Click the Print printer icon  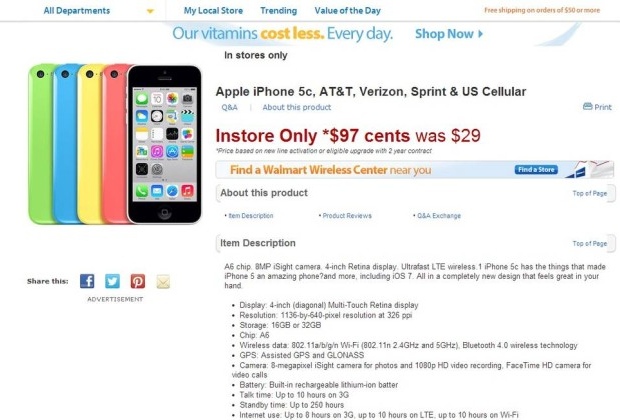pyautogui.click(x=588, y=106)
